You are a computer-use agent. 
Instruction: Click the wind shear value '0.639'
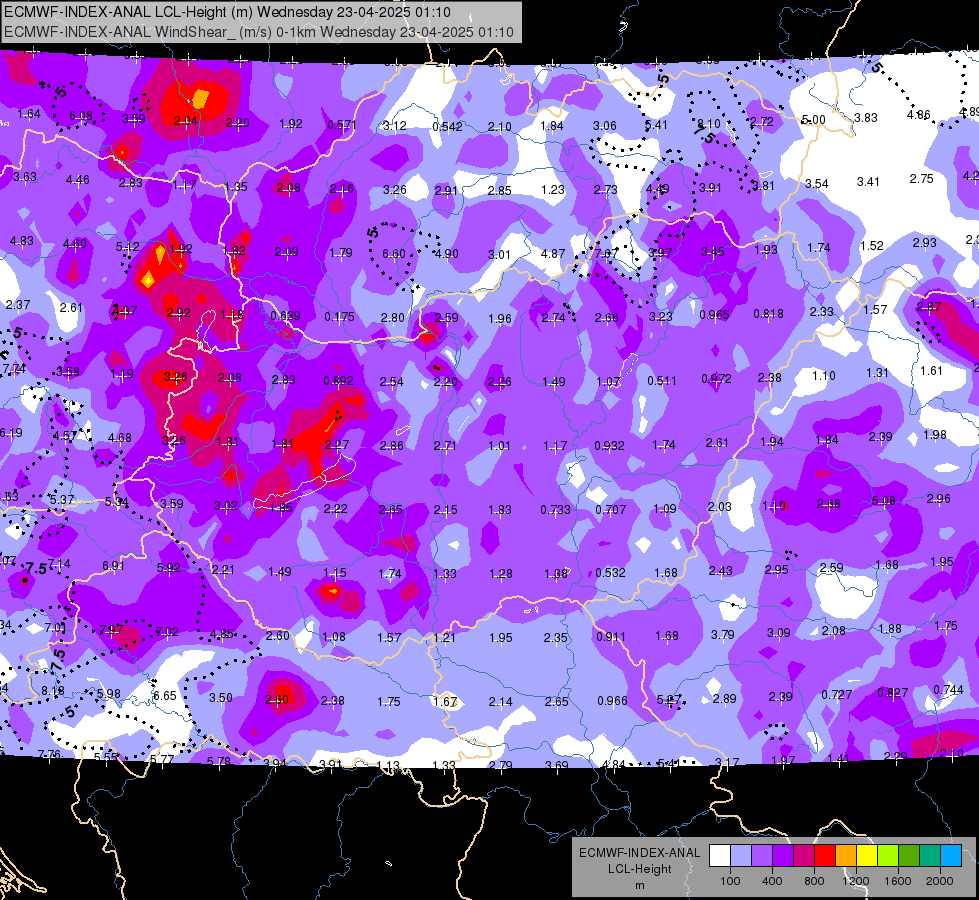click(x=285, y=316)
